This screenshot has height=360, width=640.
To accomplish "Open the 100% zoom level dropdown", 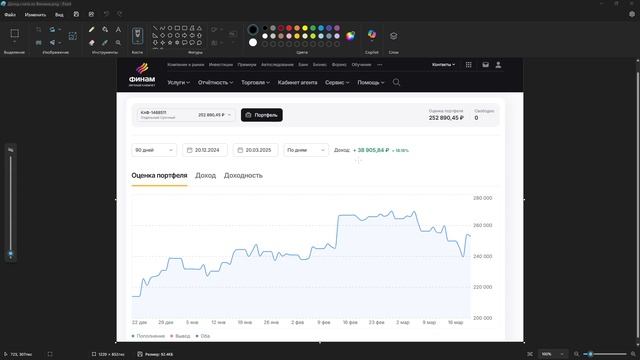I will click(552, 354).
